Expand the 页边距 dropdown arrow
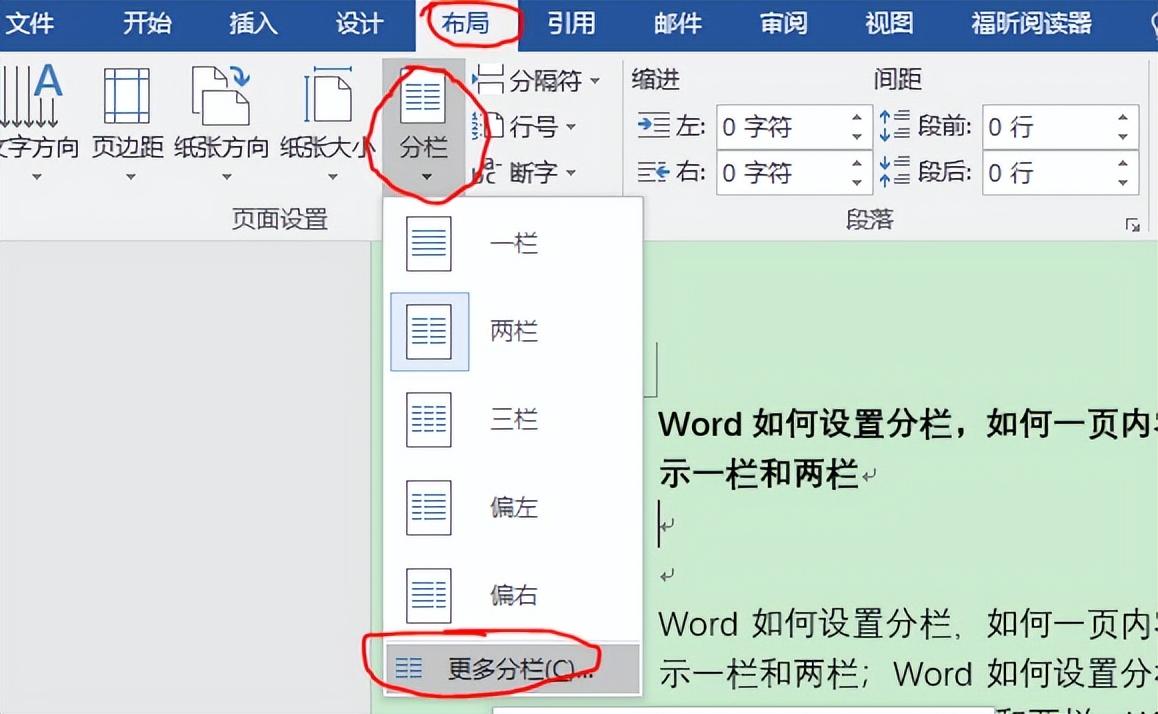This screenshot has height=714, width=1158. (x=131, y=177)
